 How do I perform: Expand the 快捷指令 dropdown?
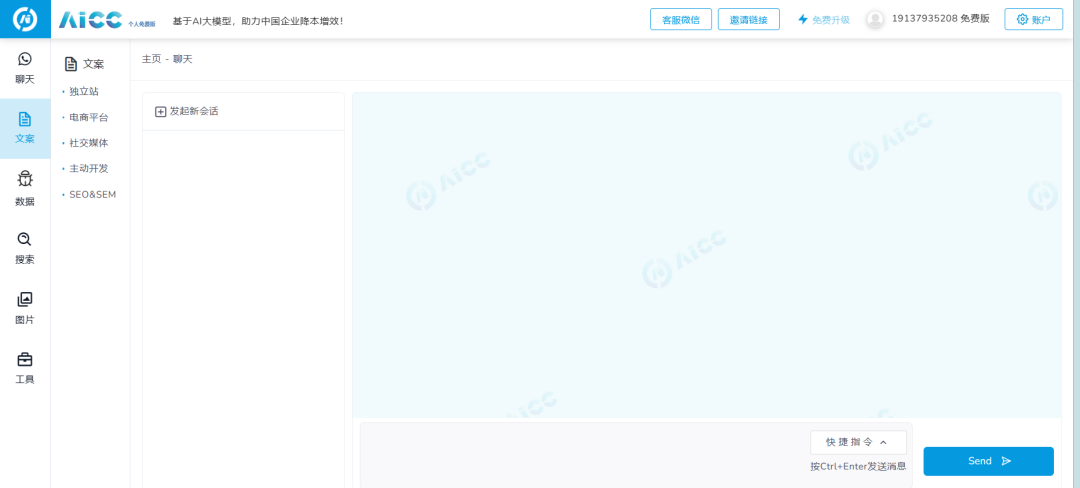point(858,443)
